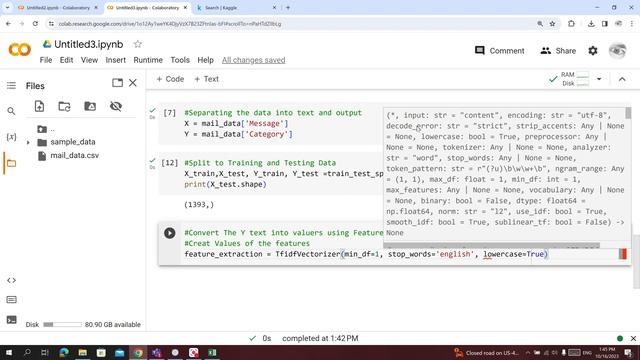Open the Terminal icon in left sidebar

(11, 320)
